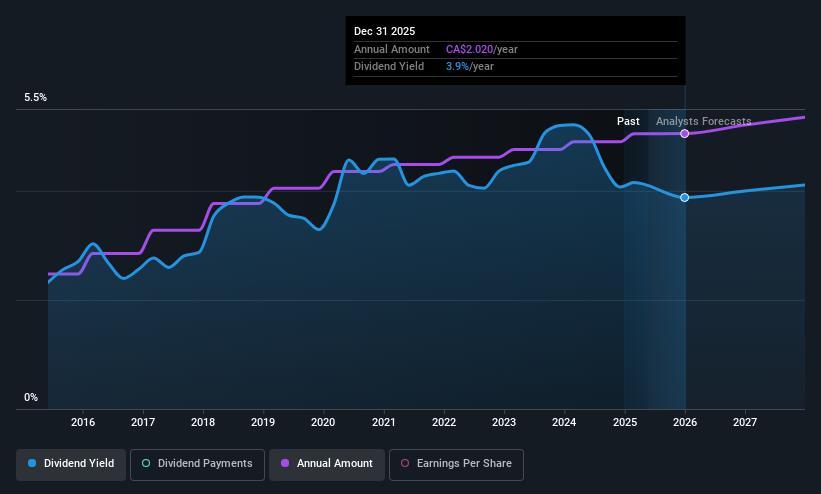821x494 pixels.
Task: Select the blue Dividend Yield data point marker
Action: click(684, 197)
